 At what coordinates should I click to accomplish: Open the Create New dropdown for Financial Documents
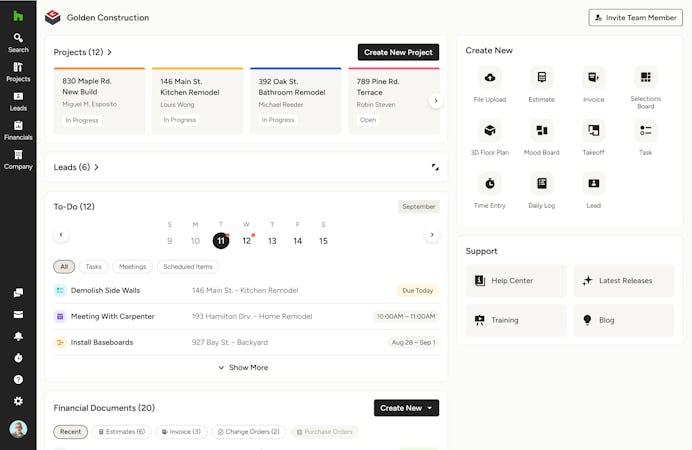point(406,408)
